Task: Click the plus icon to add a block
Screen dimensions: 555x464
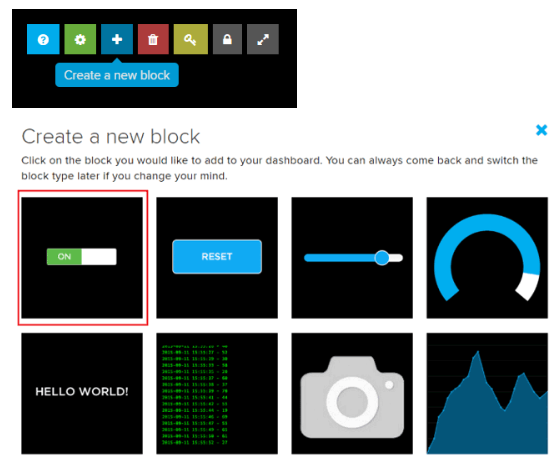Action: (117, 39)
